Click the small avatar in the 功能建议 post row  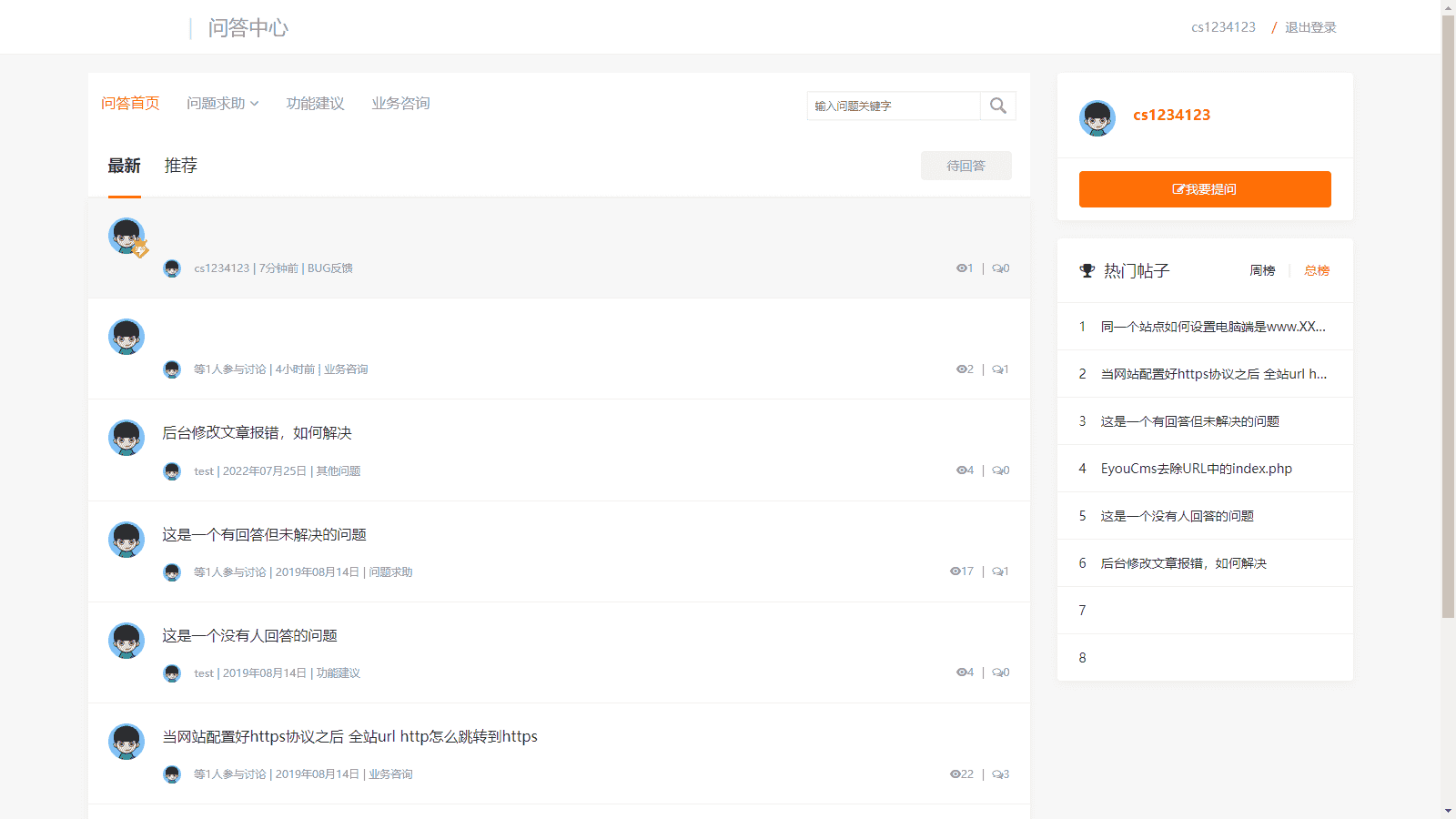tap(172, 673)
